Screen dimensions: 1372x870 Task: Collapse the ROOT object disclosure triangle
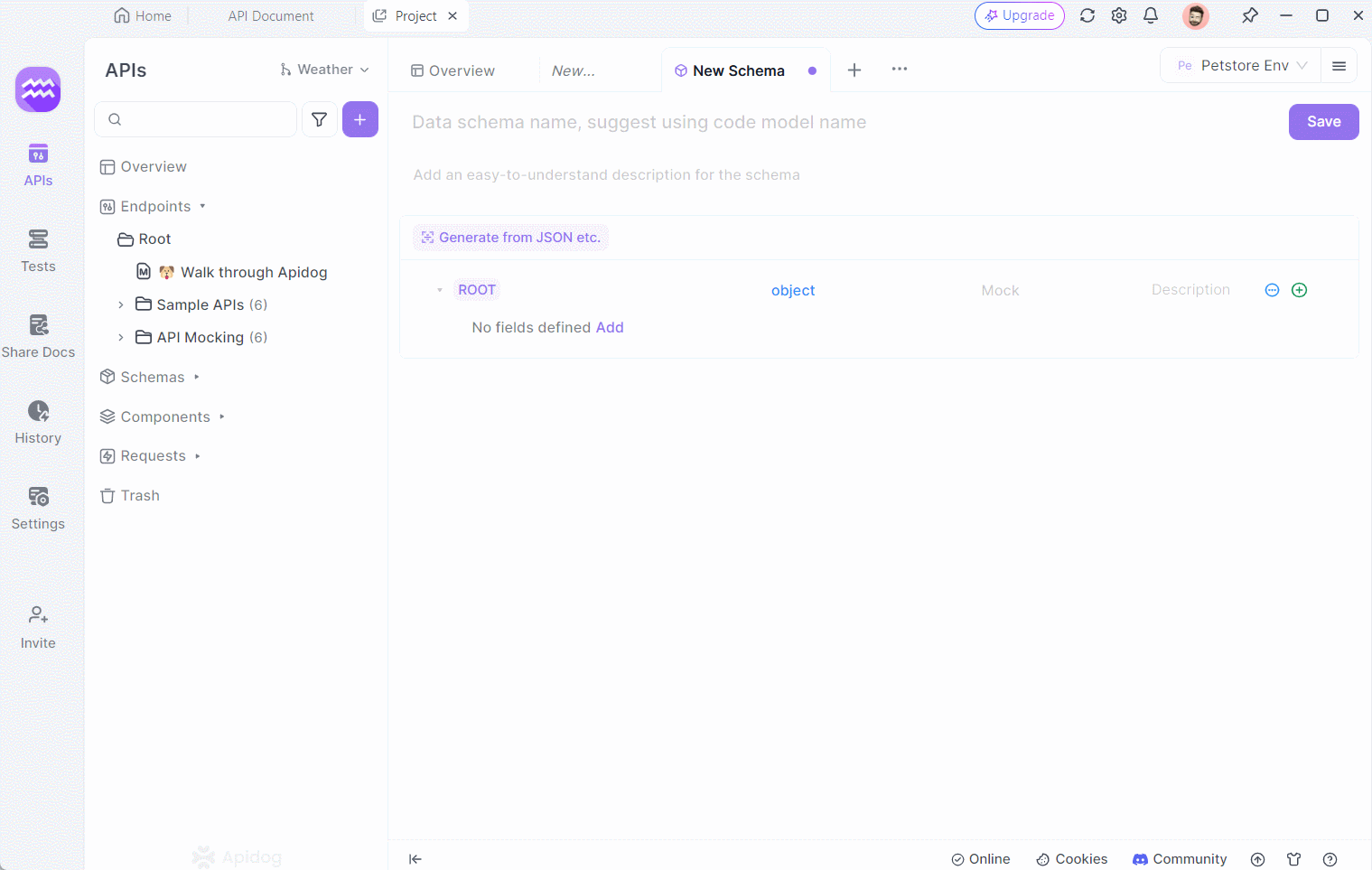(440, 289)
